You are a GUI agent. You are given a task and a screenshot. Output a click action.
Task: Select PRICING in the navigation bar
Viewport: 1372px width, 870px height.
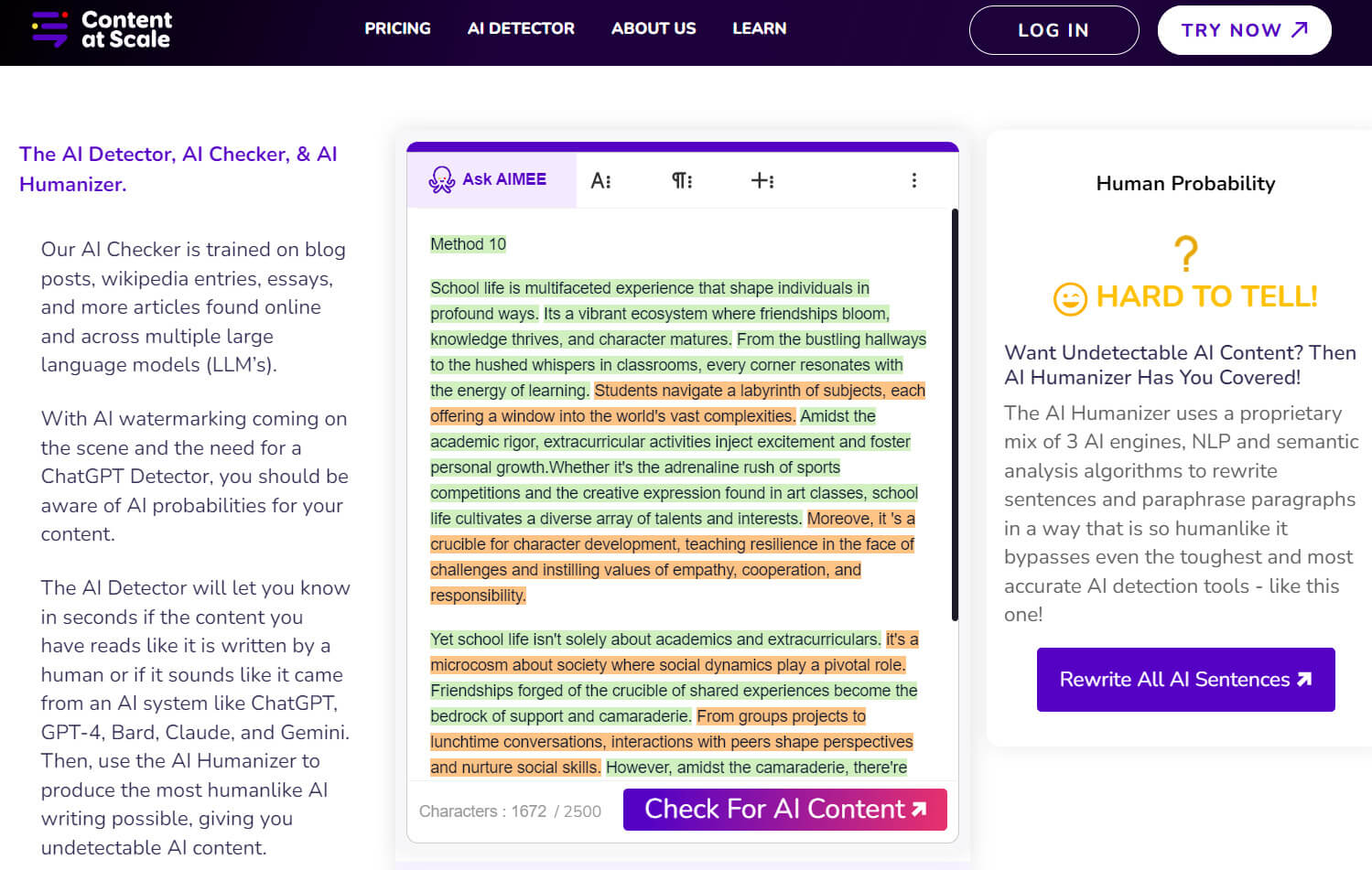(397, 28)
